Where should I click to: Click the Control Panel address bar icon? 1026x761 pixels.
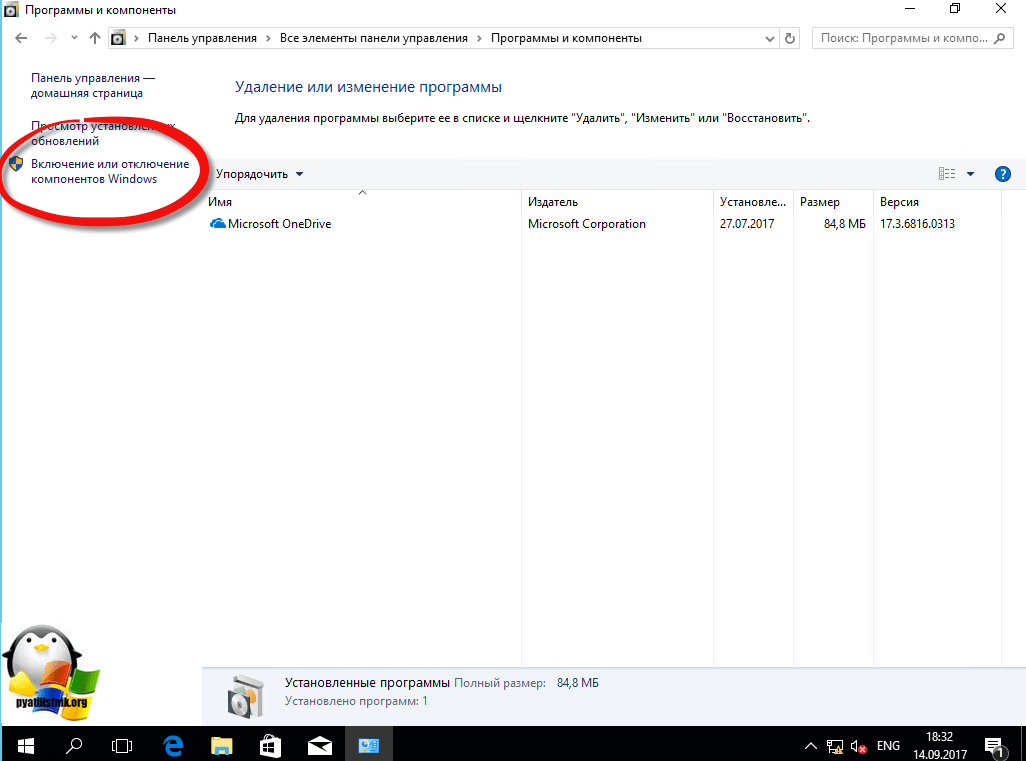(118, 38)
